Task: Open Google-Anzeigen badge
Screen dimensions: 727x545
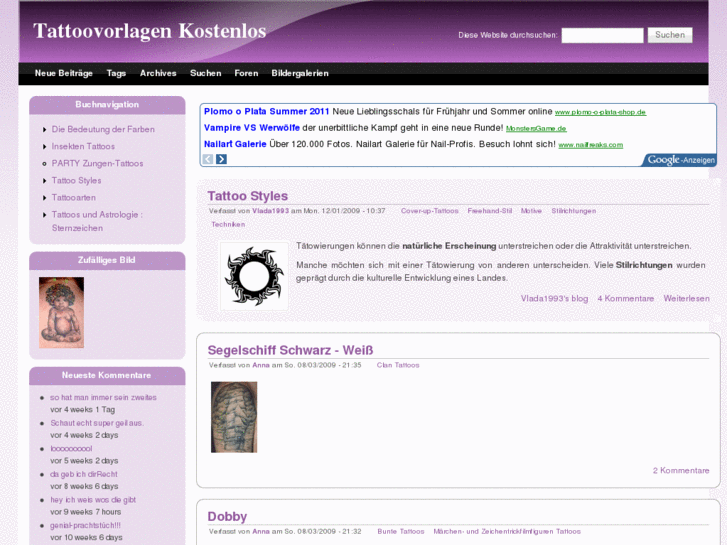Action: click(x=680, y=160)
